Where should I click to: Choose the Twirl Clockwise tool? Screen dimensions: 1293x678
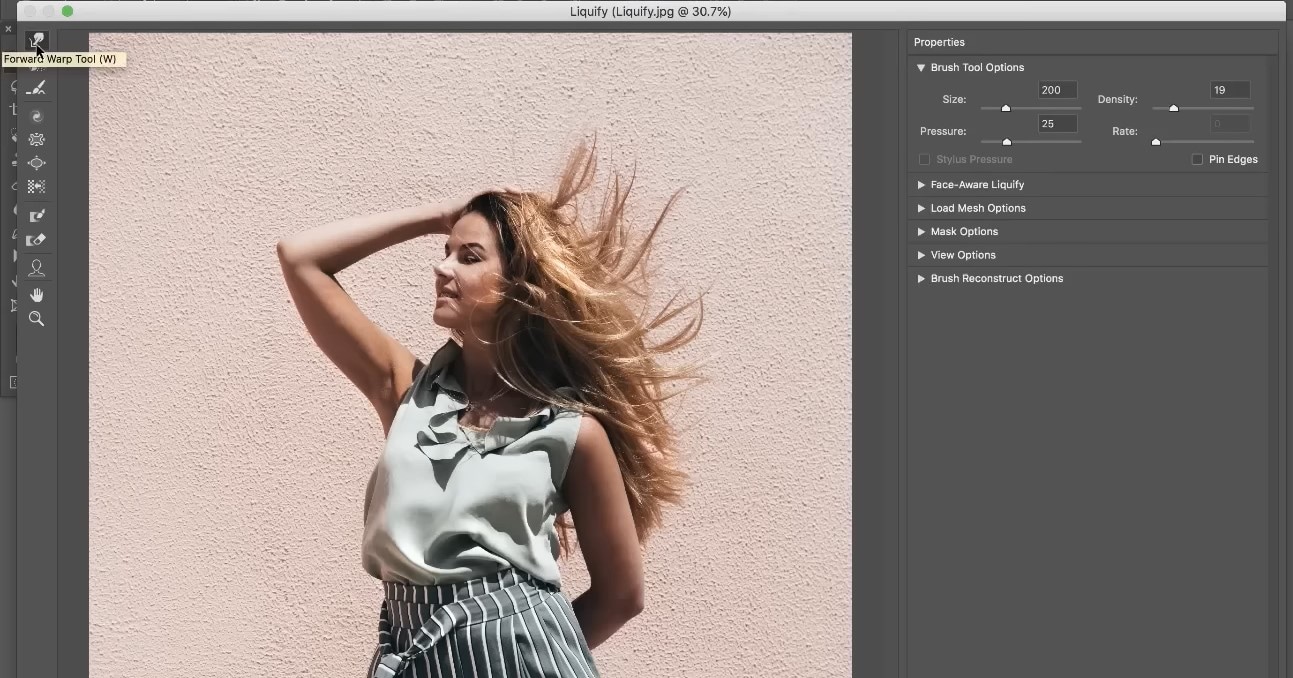point(36,116)
